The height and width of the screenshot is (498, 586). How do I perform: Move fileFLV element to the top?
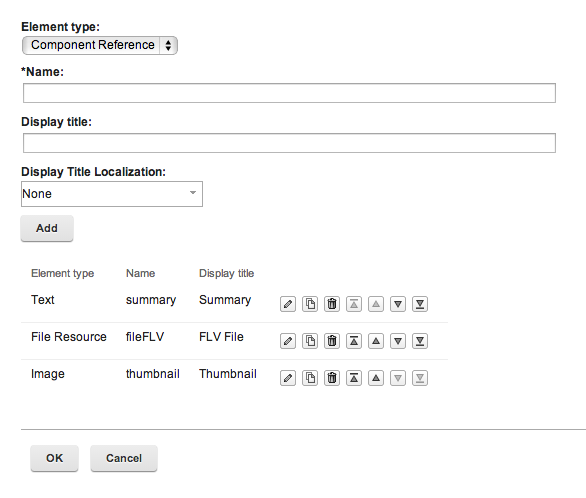(354, 341)
